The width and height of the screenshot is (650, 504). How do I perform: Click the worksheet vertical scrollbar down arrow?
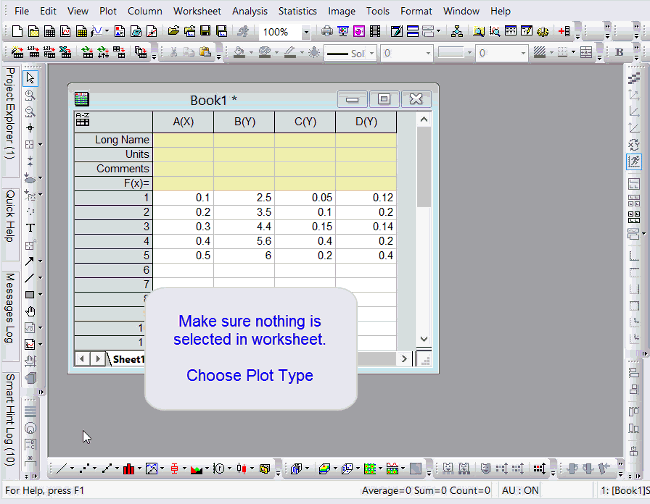423,340
